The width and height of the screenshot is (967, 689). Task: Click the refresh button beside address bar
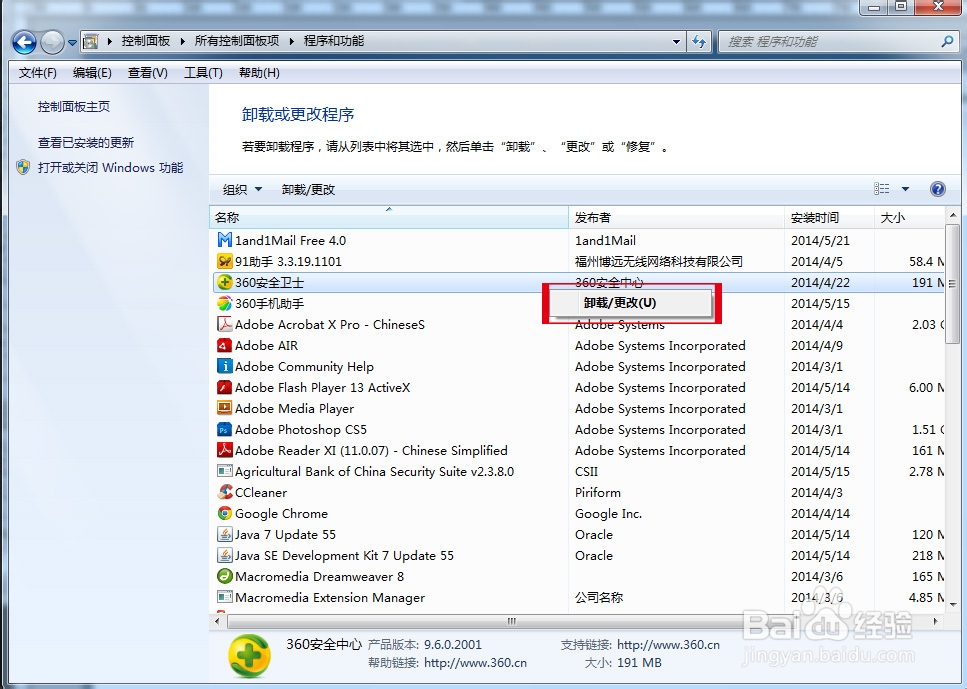699,42
